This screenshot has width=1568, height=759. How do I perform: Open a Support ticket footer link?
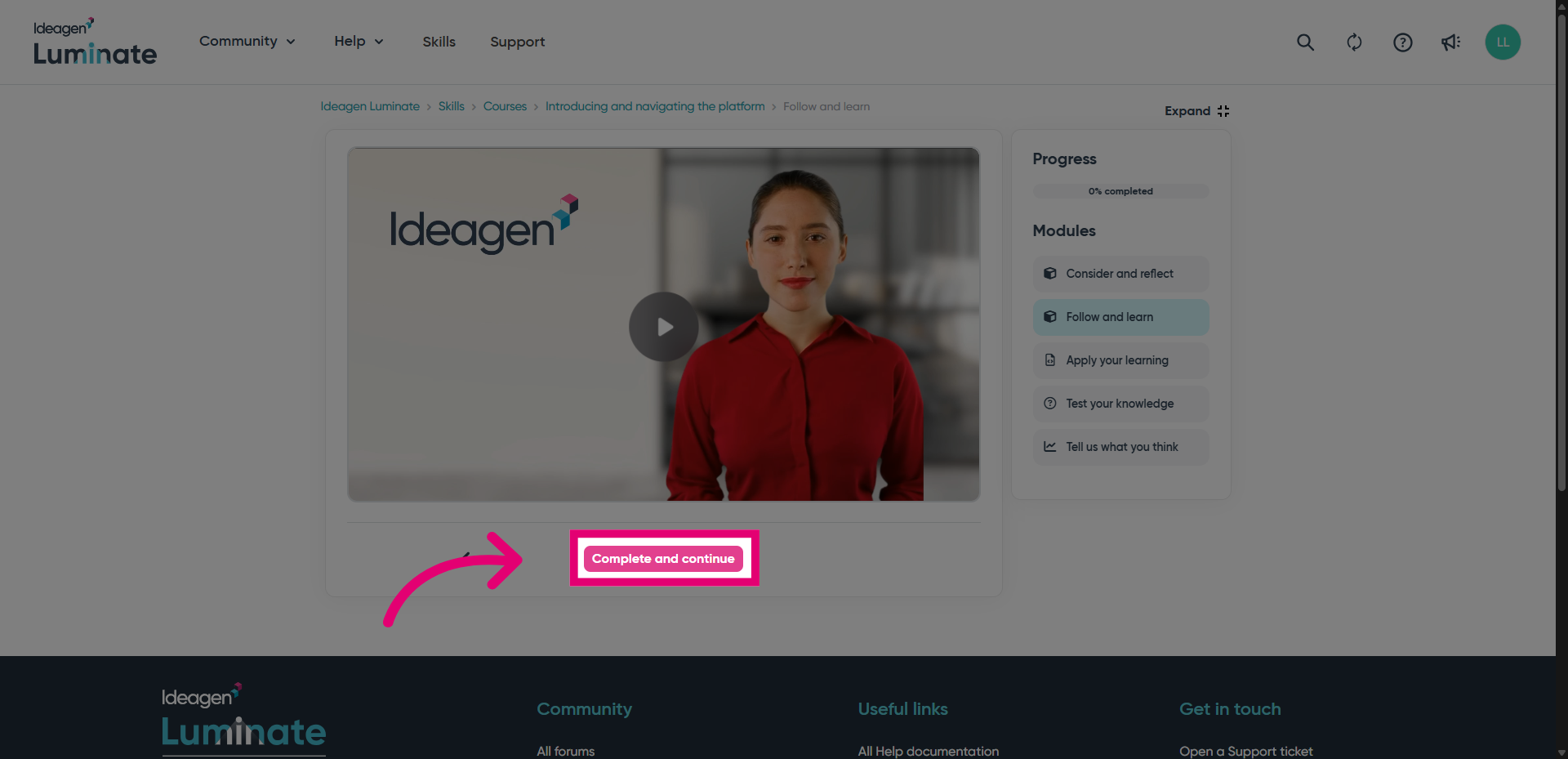[1246, 751]
